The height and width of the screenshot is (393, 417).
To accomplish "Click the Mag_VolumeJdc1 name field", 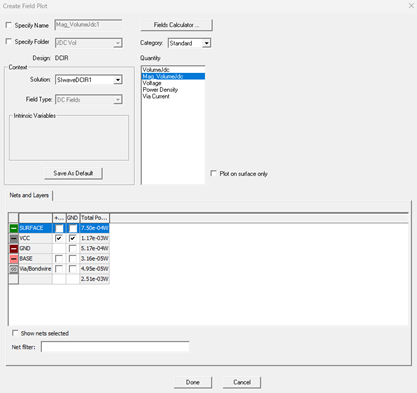I will click(88, 25).
